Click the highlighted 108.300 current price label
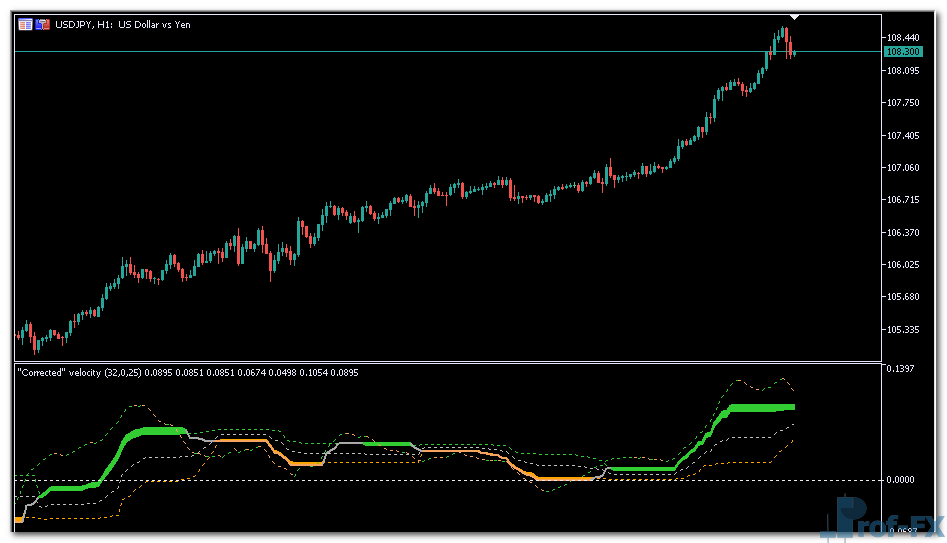 (903, 51)
